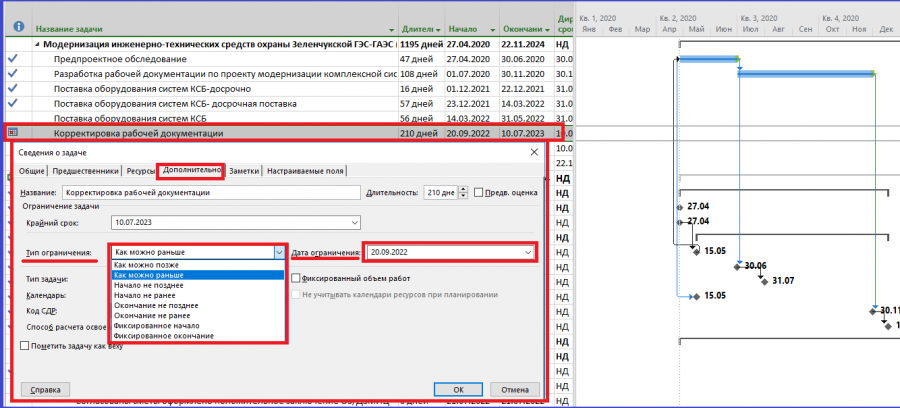Viewport: 900px width, 408px height.
Task: Click the 1195 дней duration cell
Action: (x=421, y=44)
